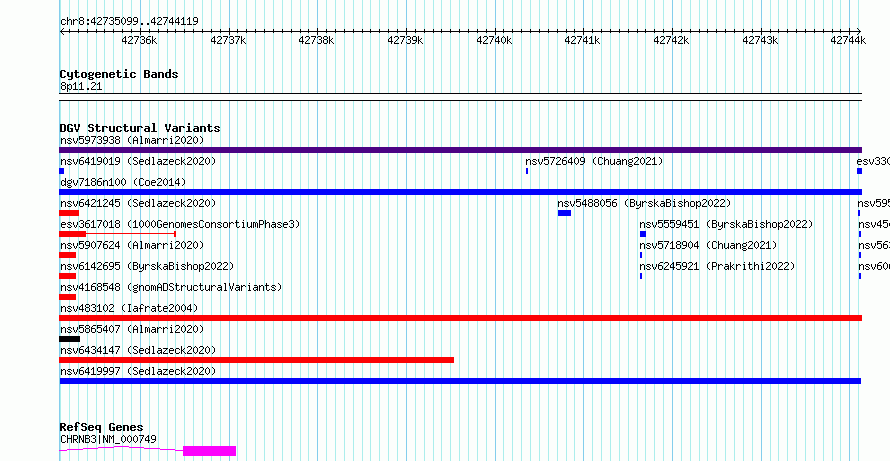This screenshot has width=890, height=461.
Task: Select the blue bar under nsv5488056
Action: [x=564, y=213]
